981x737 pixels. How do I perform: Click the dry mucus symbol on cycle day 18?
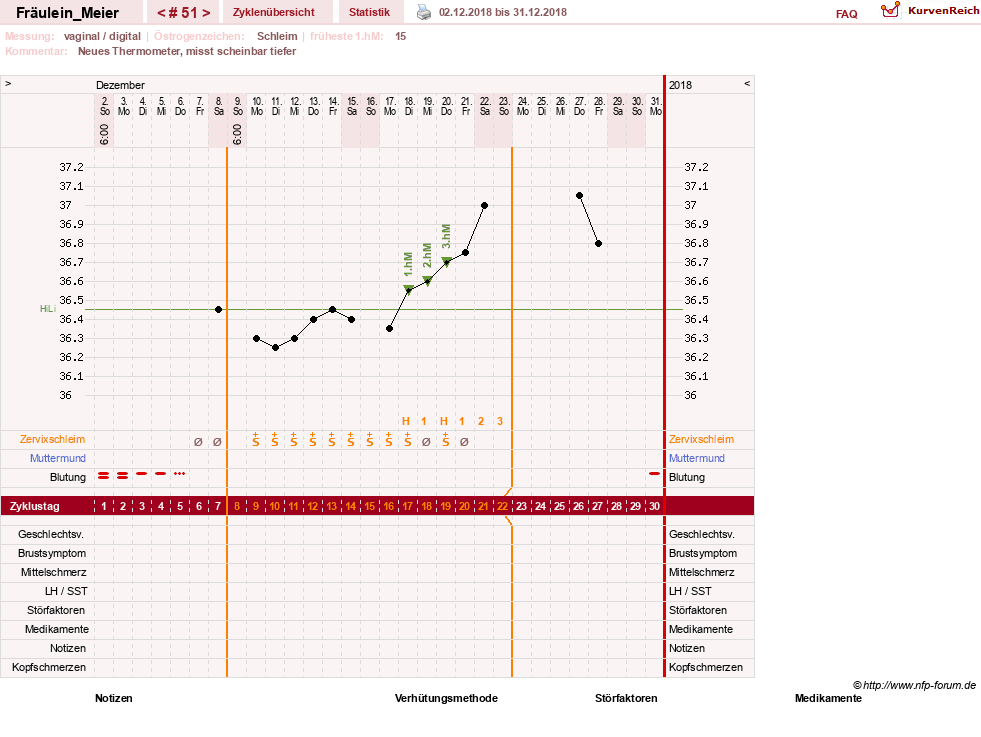click(426, 442)
